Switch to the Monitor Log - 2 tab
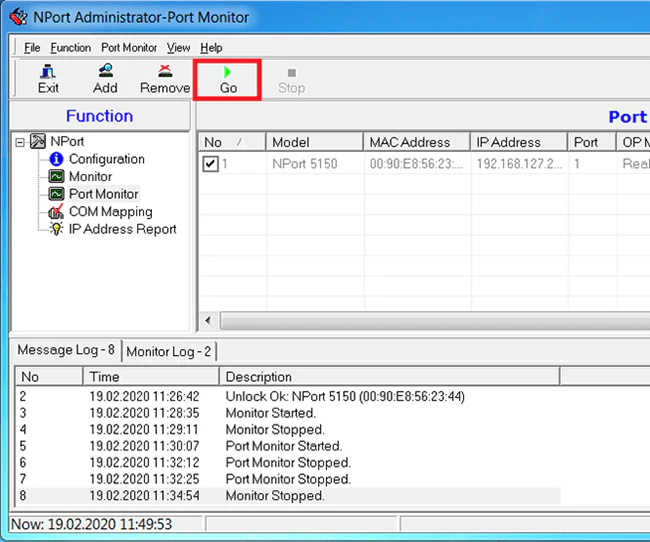This screenshot has height=542, width=650. click(x=169, y=352)
